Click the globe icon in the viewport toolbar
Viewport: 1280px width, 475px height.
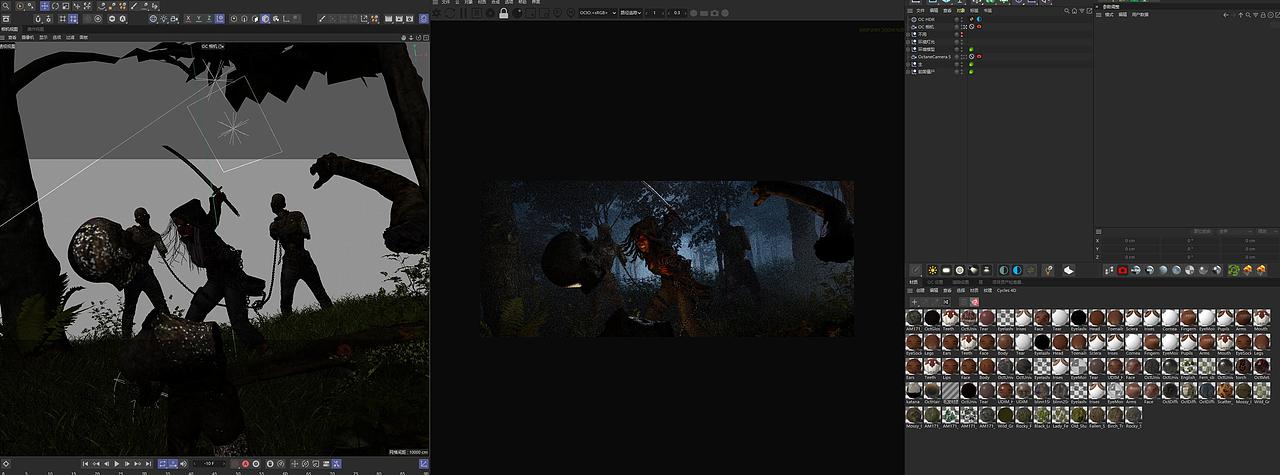153,19
